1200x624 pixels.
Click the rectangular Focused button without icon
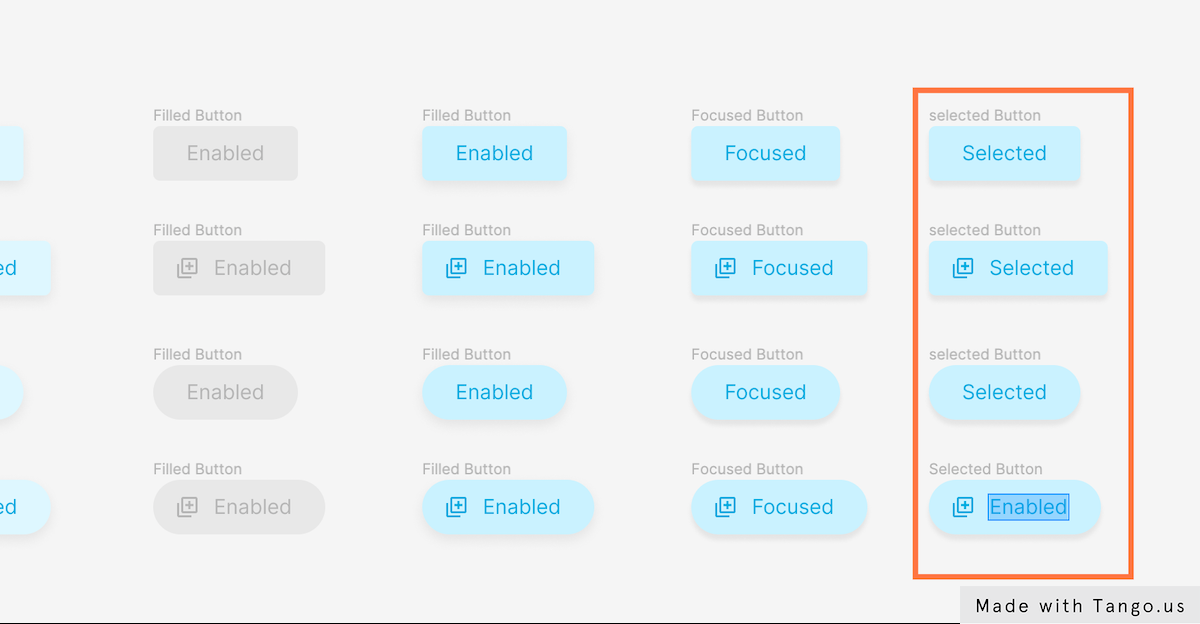[x=765, y=153]
